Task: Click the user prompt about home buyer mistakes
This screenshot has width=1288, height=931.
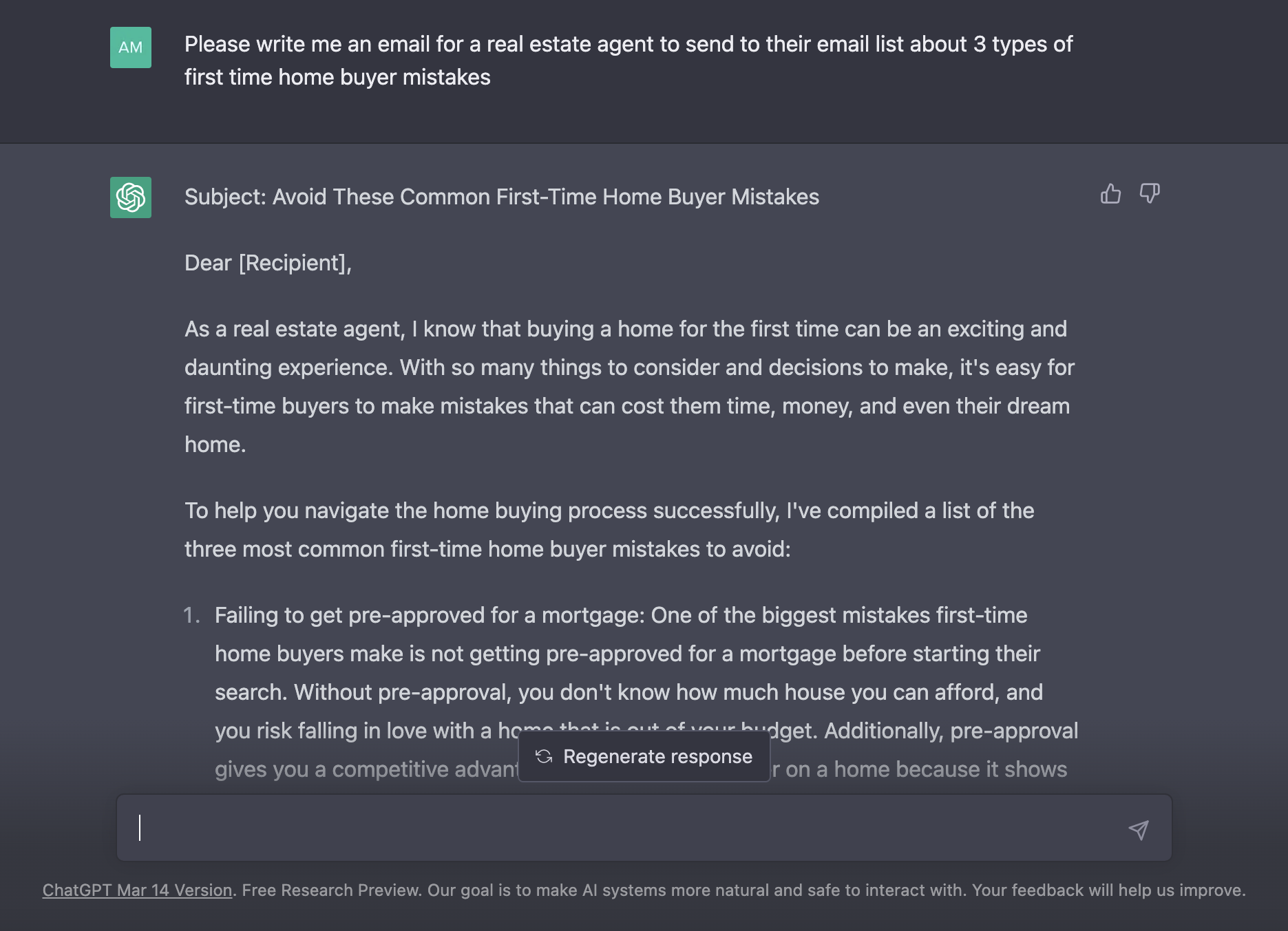Action: coord(628,61)
